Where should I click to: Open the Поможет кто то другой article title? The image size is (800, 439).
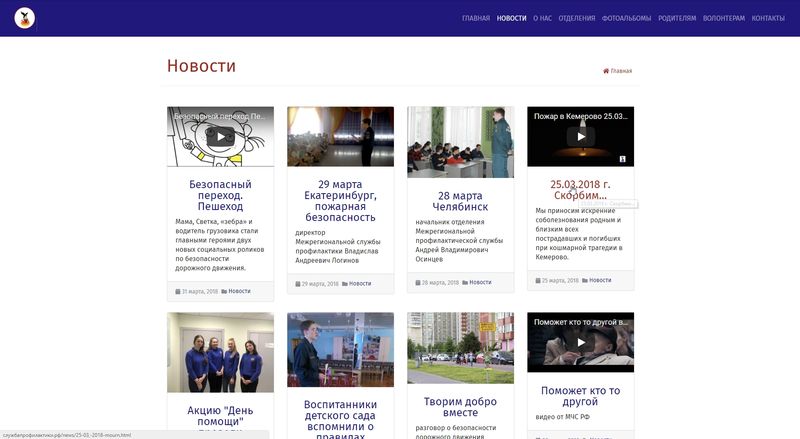coord(581,396)
